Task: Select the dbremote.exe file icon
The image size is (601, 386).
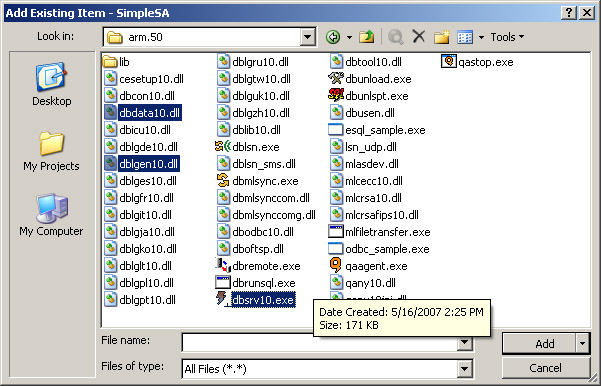Action: [x=223, y=266]
